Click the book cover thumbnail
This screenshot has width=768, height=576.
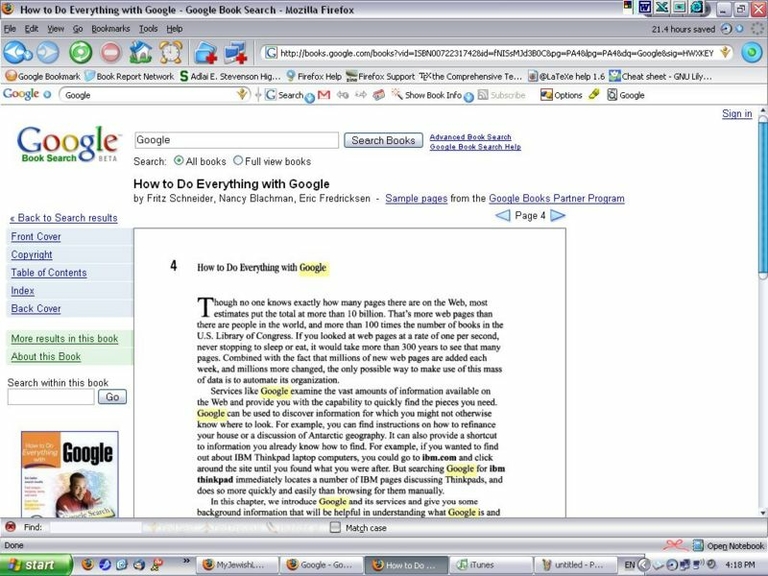(x=70, y=474)
